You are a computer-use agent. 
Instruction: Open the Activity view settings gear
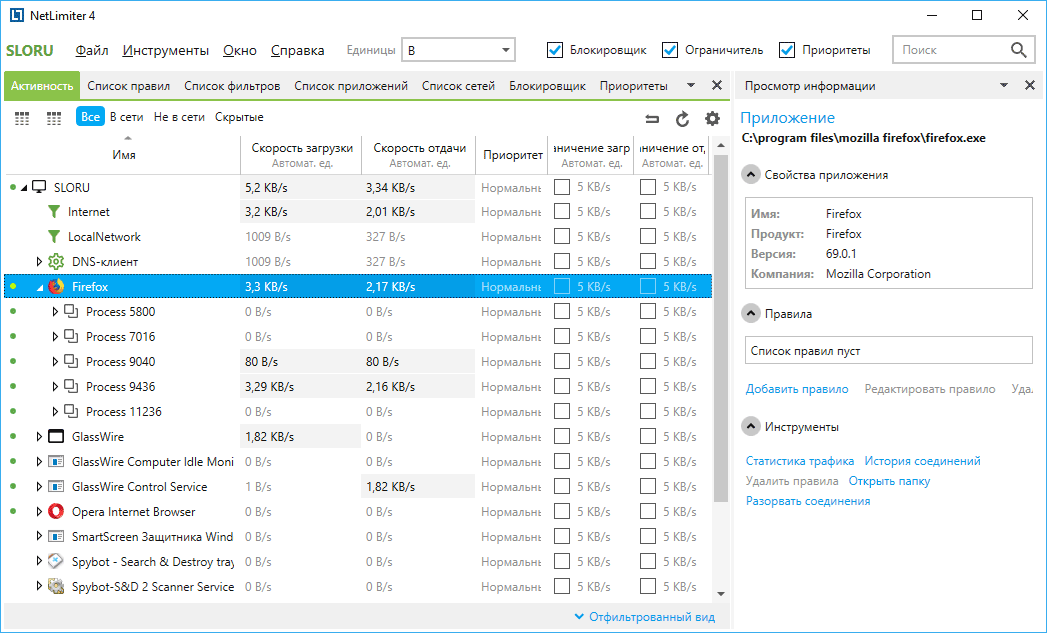[x=712, y=118]
